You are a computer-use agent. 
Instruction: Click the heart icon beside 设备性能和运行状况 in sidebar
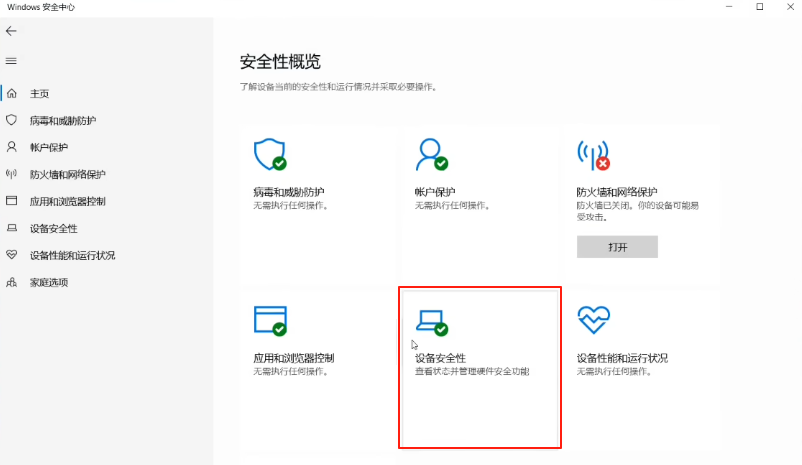tap(11, 254)
